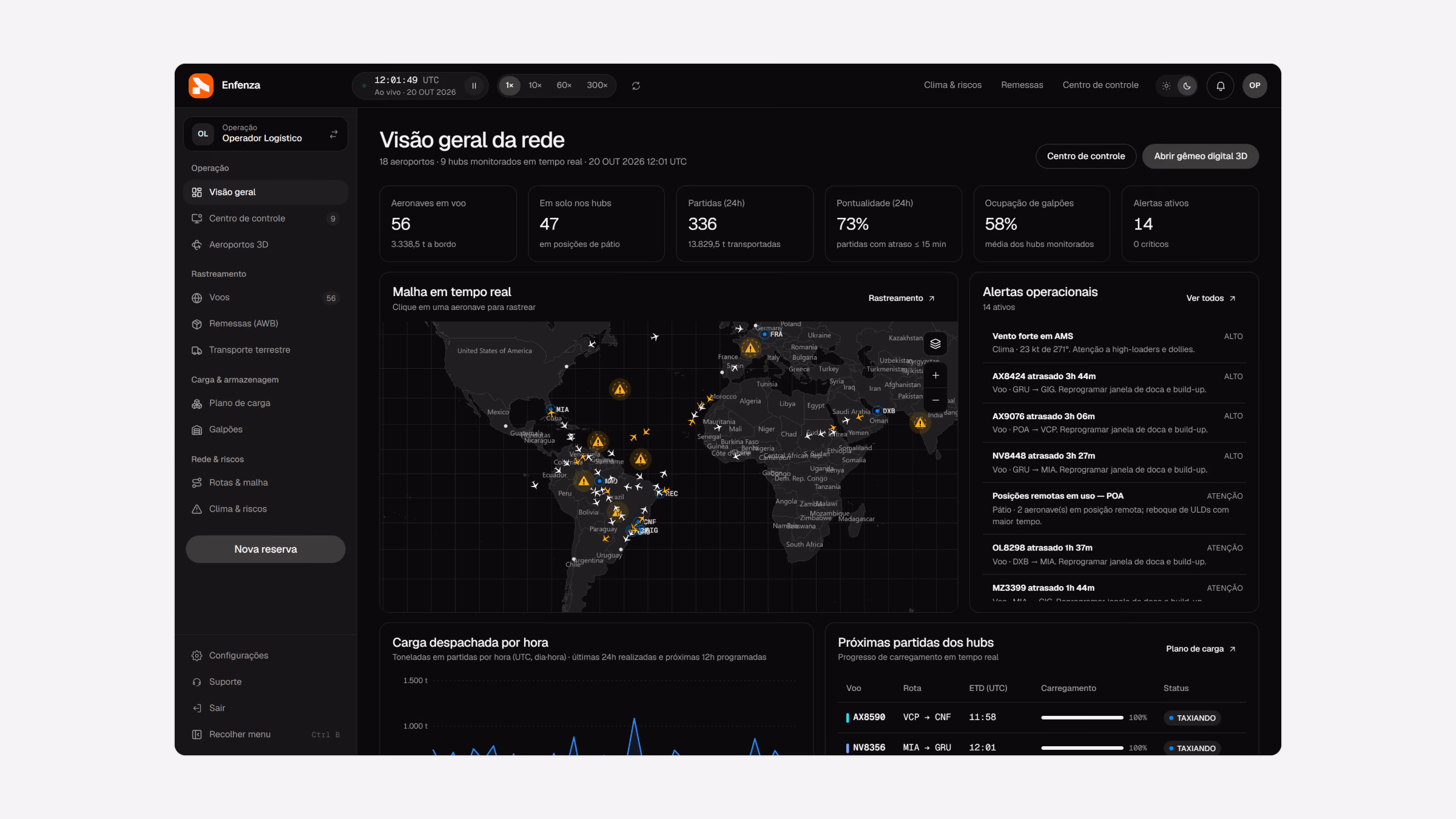The width and height of the screenshot is (1456, 819).
Task: Open the Rastreamento link above the map
Action: (x=902, y=298)
